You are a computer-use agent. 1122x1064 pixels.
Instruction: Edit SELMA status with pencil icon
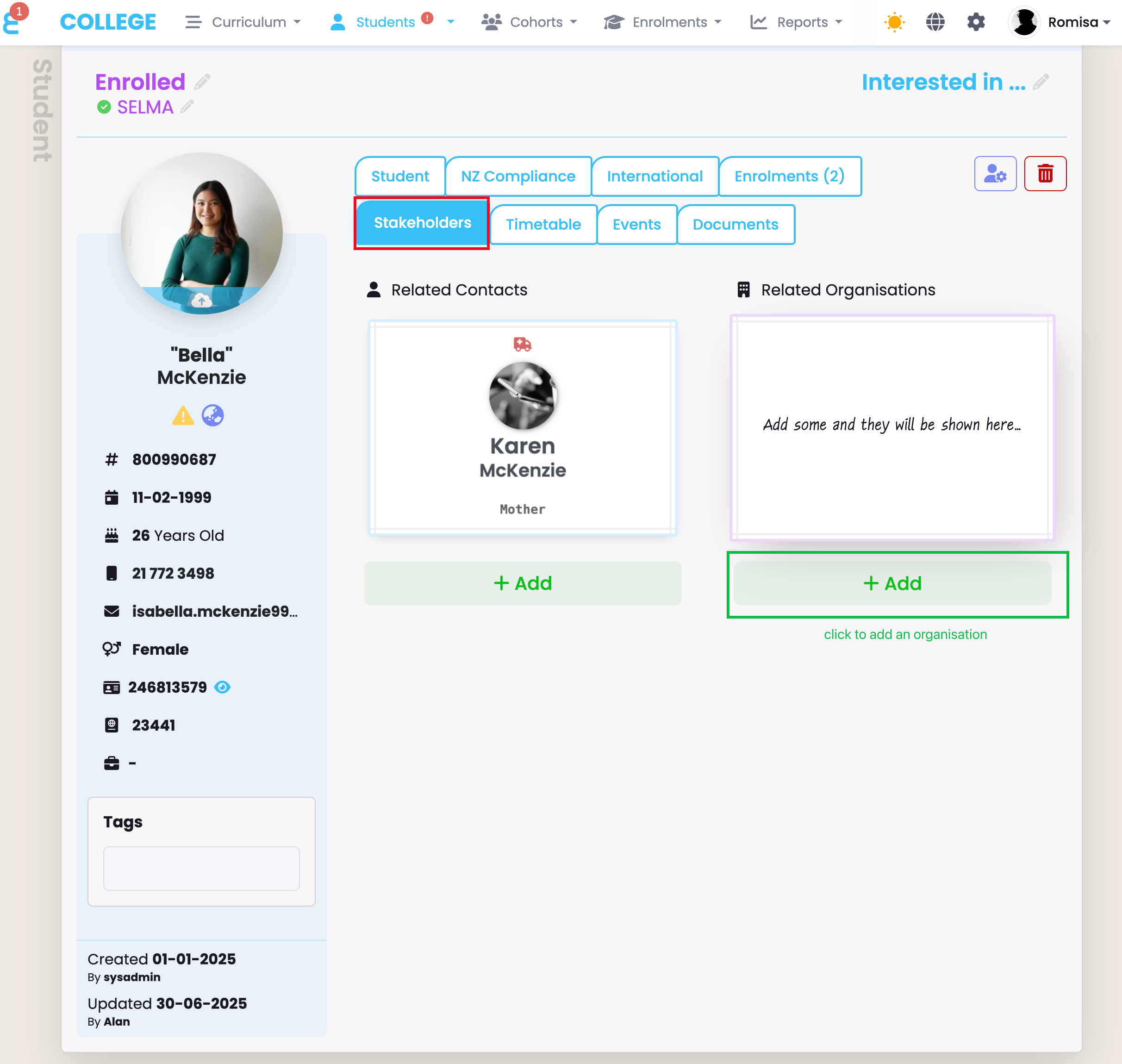(x=187, y=106)
